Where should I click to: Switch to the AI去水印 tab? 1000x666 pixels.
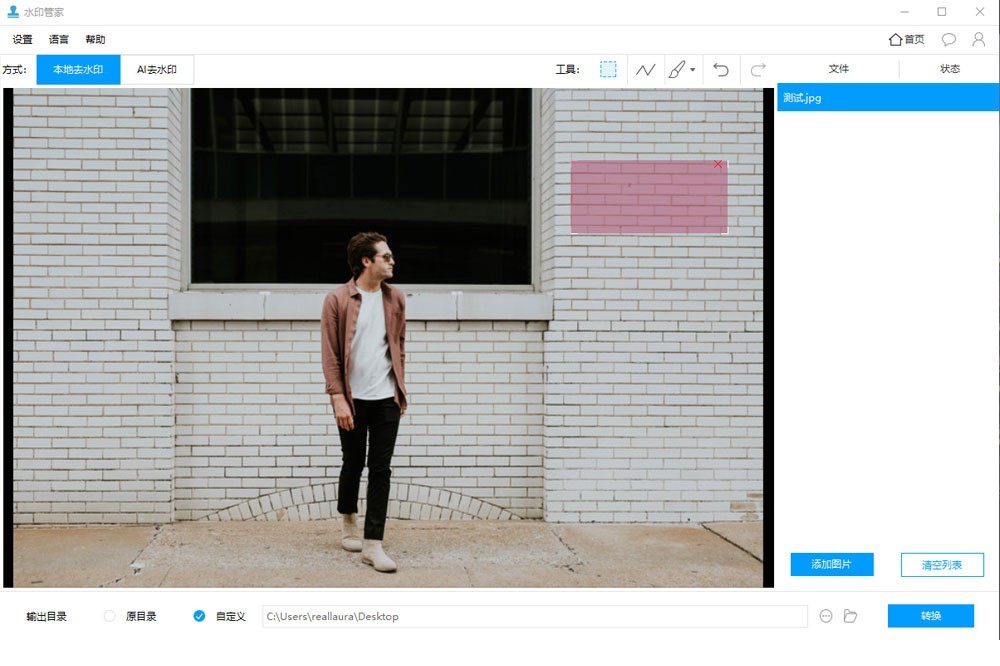click(x=157, y=70)
